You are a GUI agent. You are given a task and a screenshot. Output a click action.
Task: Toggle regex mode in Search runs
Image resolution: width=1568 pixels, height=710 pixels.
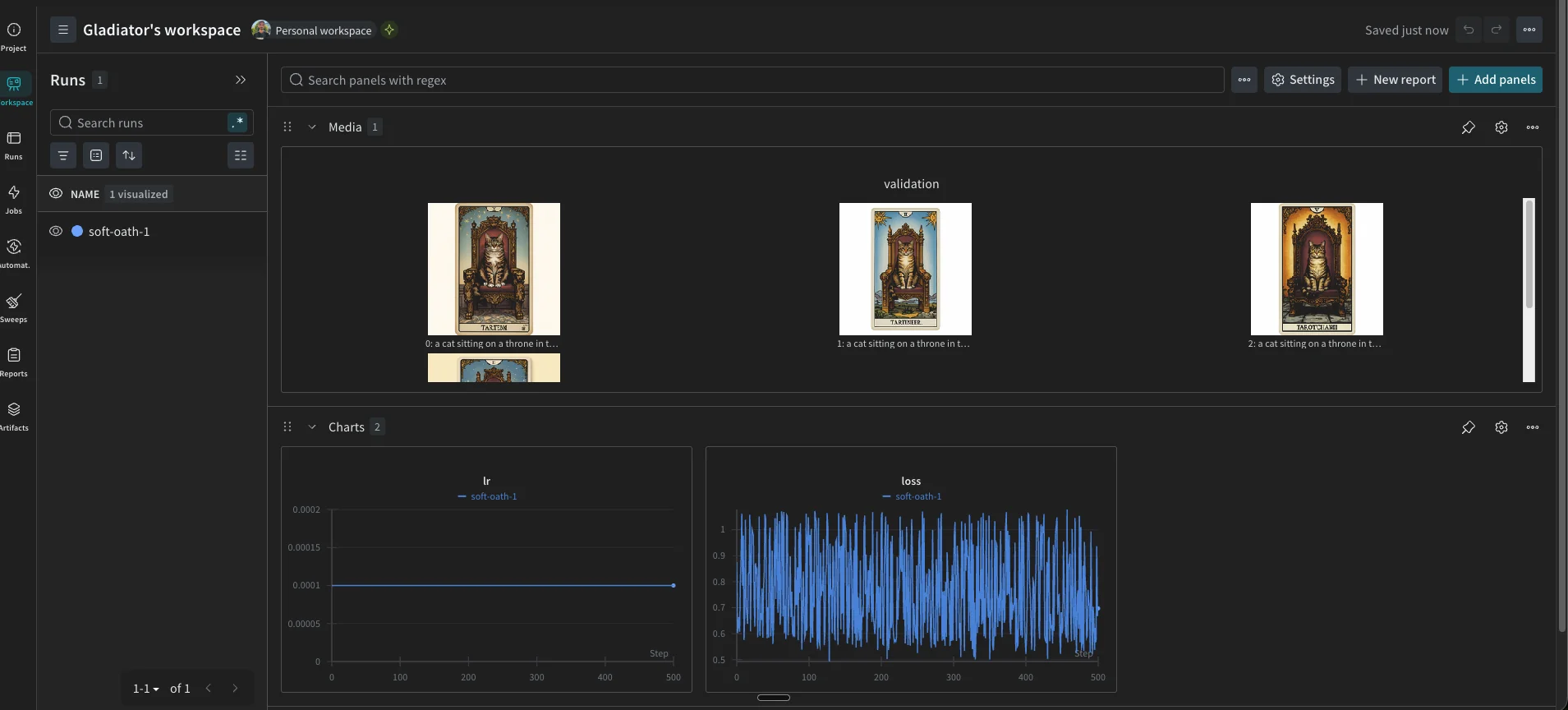coord(237,122)
